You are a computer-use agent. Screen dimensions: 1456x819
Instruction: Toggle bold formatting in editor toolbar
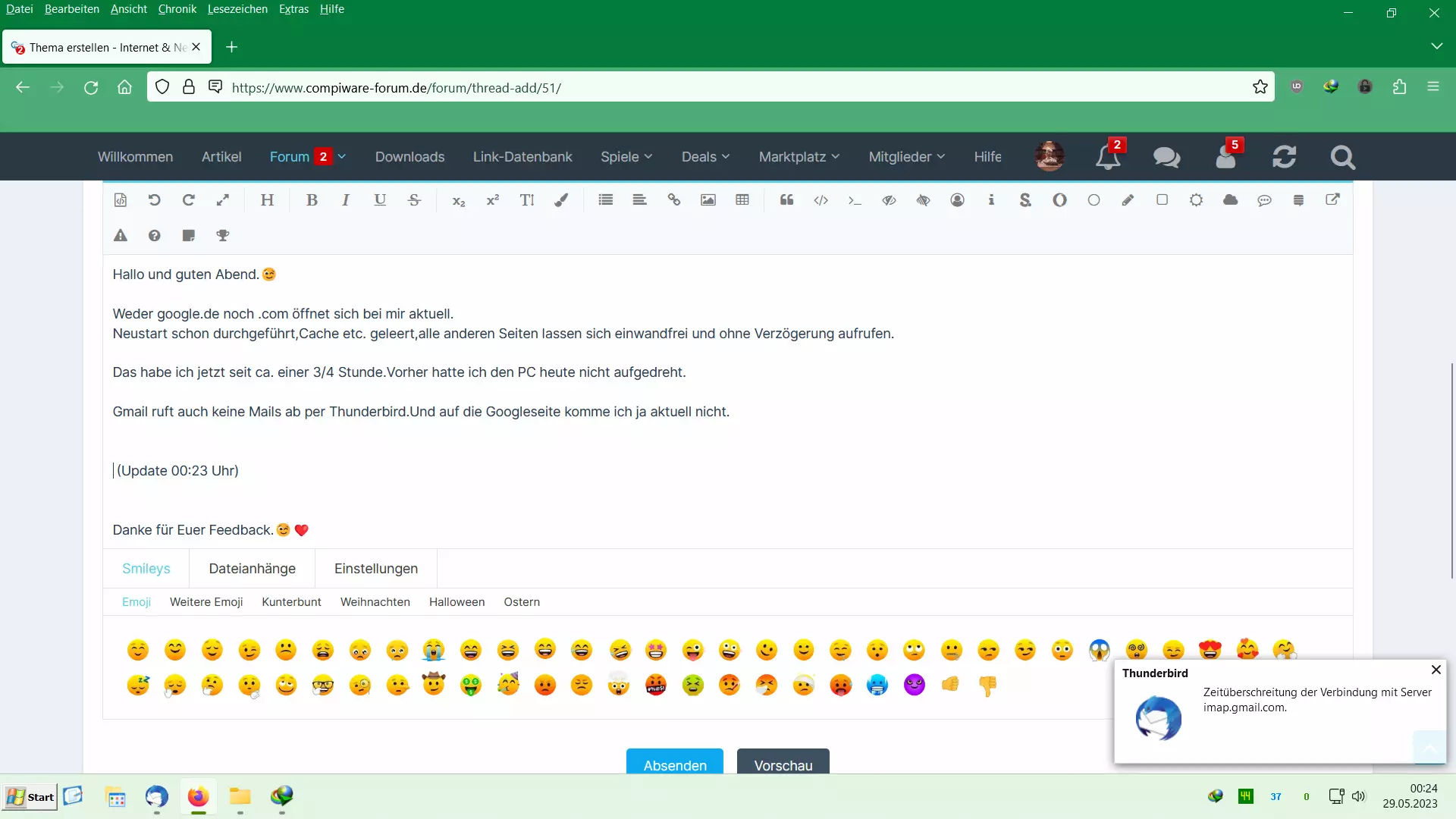312,200
